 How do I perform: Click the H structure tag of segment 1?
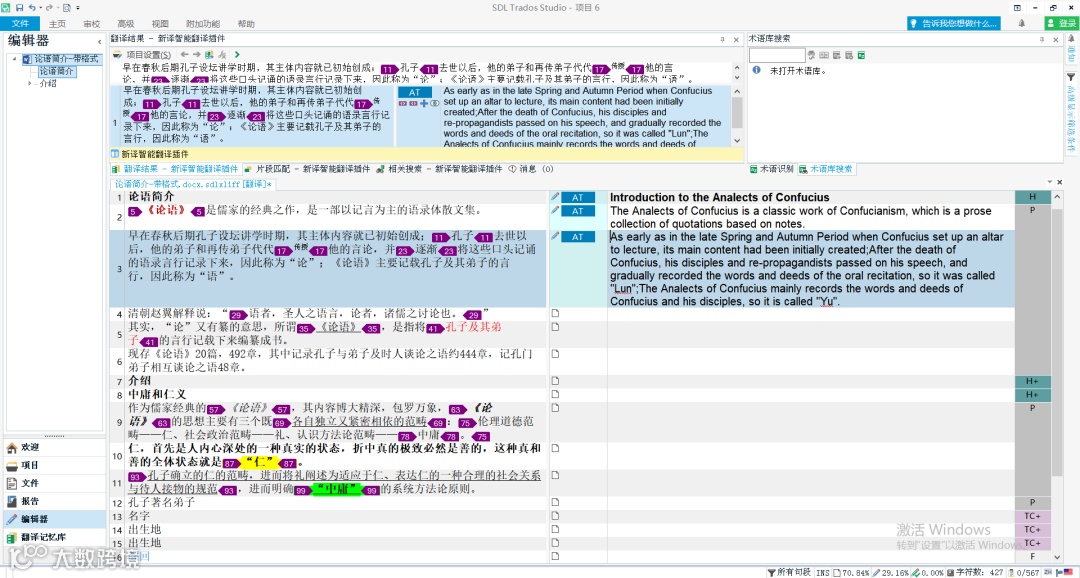pos(1032,198)
